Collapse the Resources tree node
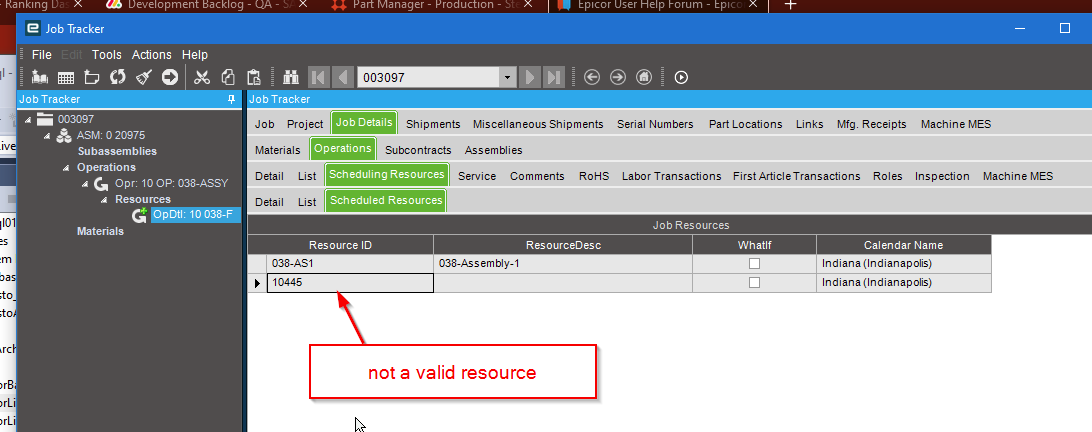1092x432 pixels. point(104,200)
